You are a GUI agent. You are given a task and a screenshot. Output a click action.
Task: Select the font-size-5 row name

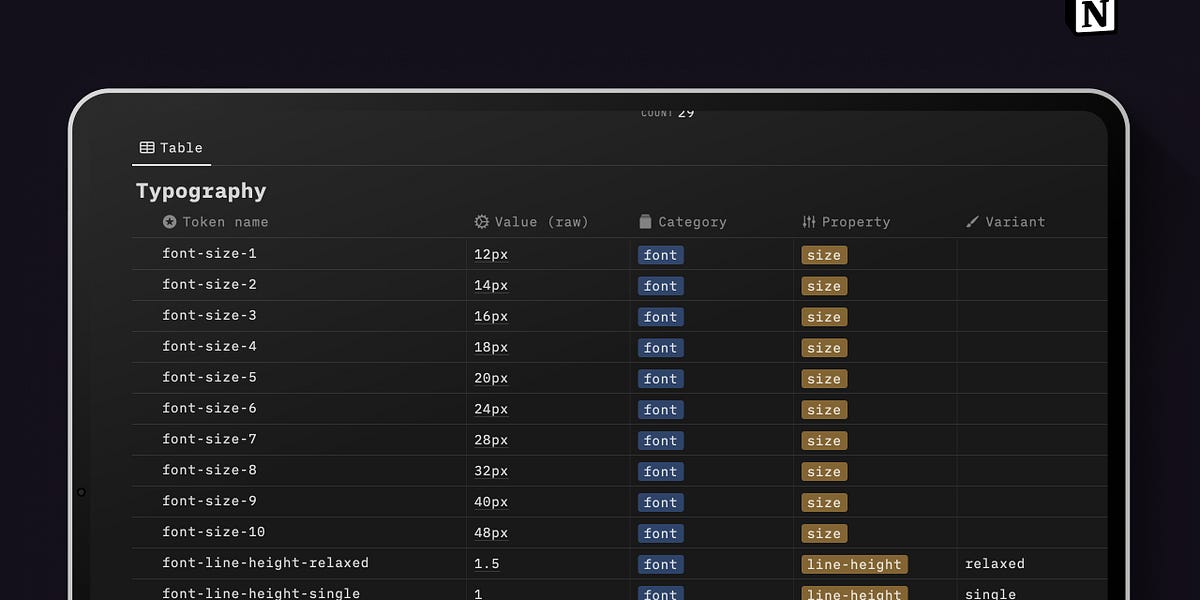210,378
